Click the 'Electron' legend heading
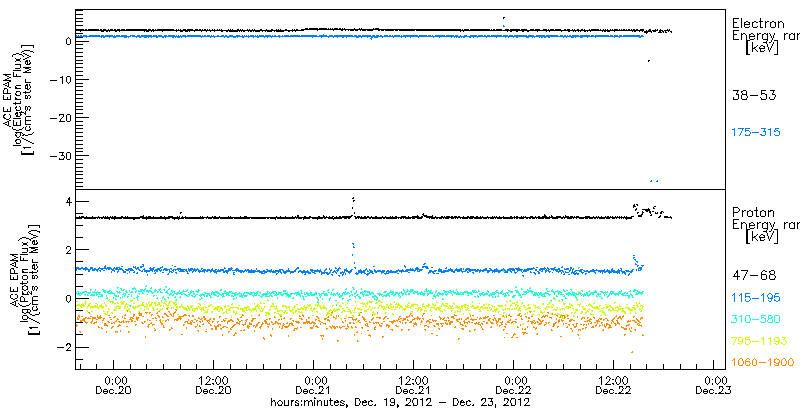This screenshot has width=800, height=410. (x=758, y=23)
